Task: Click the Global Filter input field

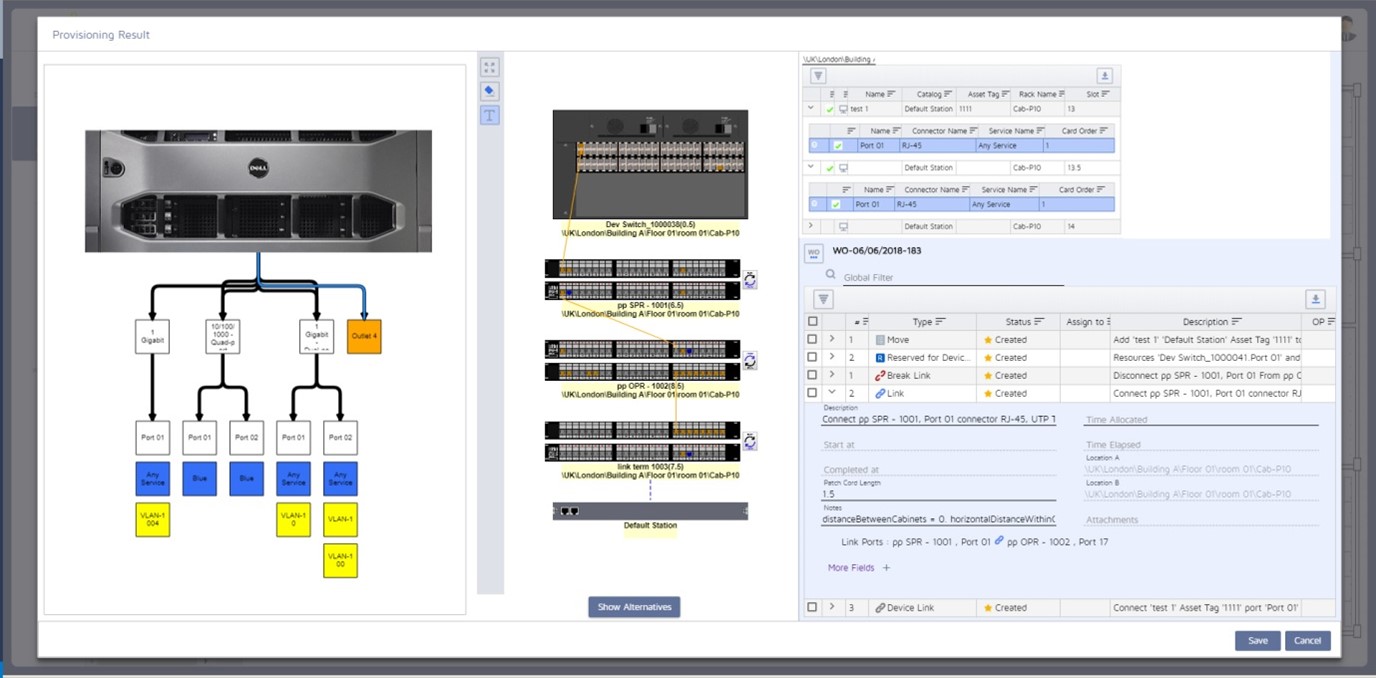Action: [953, 277]
